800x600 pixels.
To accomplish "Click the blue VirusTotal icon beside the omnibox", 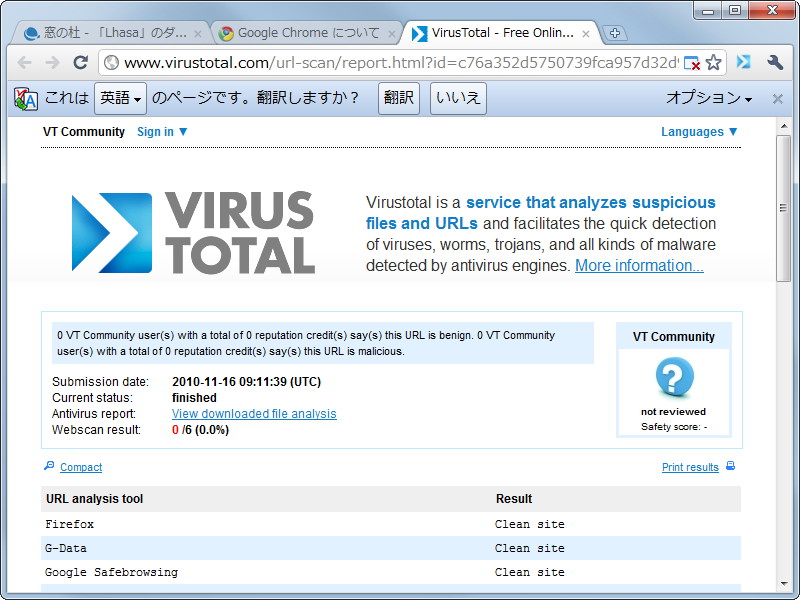I will pos(741,61).
